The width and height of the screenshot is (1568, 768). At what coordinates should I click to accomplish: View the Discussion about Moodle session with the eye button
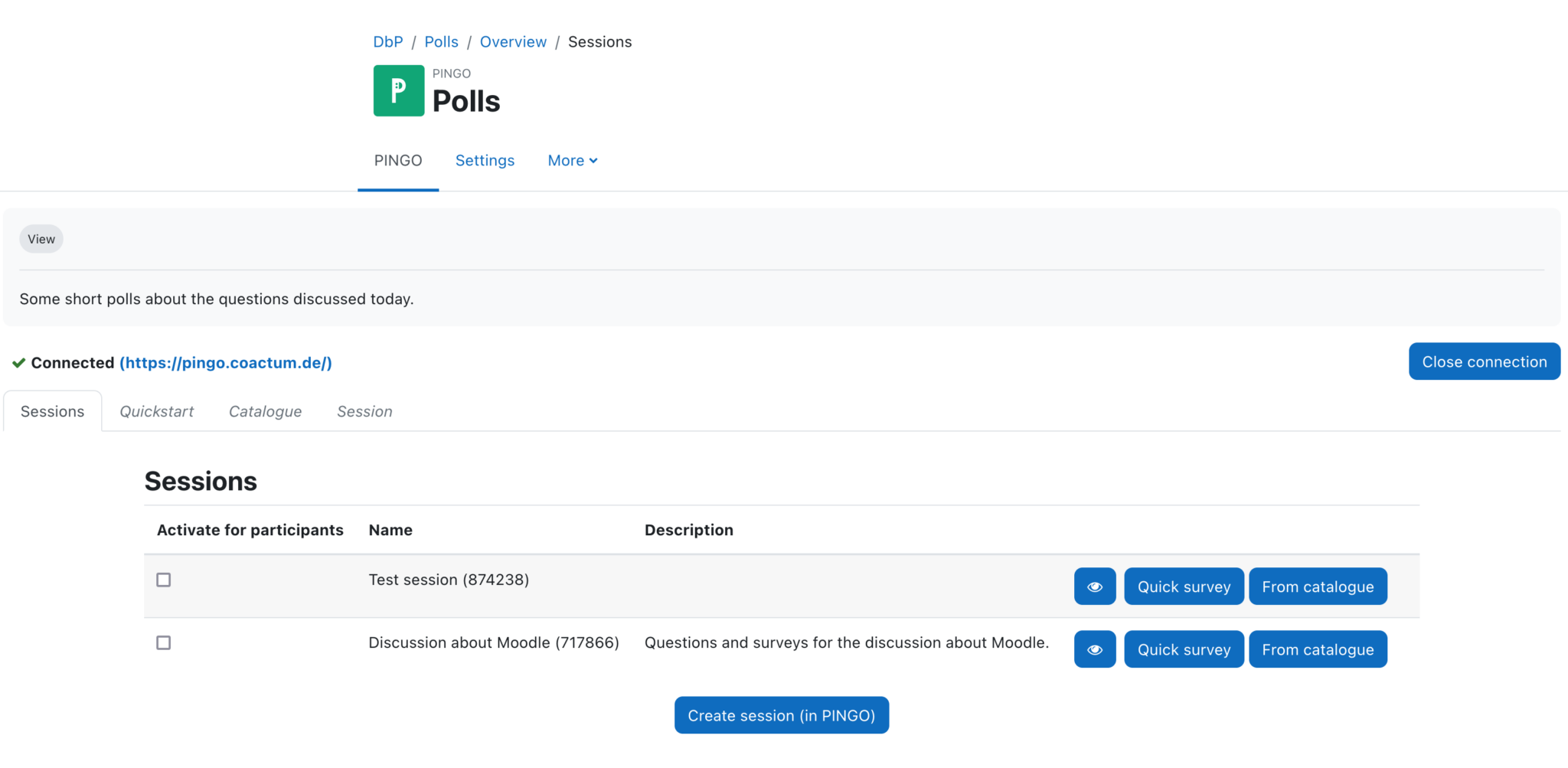(1095, 649)
